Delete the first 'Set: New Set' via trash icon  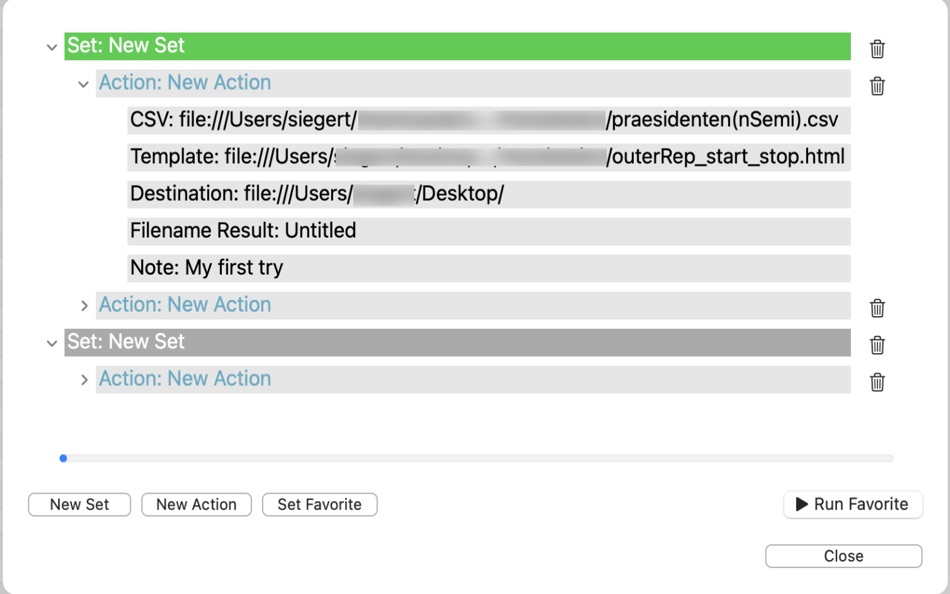[x=876, y=46]
